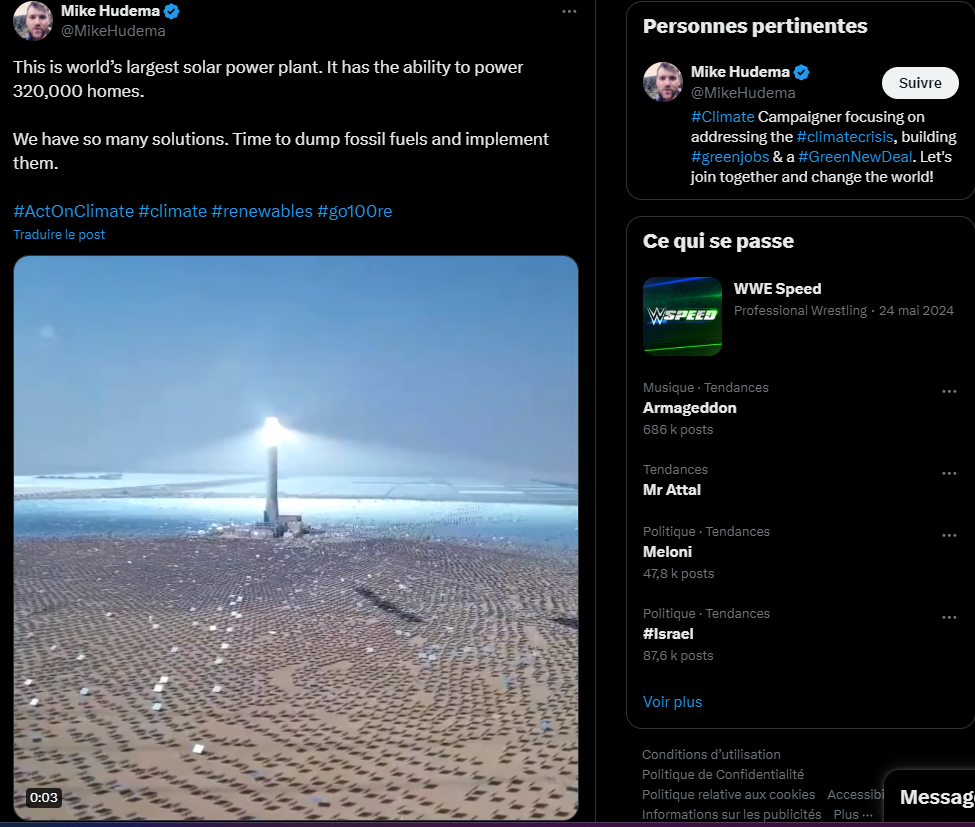Open the WWE Speed thumbnail image
Viewport: 975px width, 827px height.
click(682, 316)
